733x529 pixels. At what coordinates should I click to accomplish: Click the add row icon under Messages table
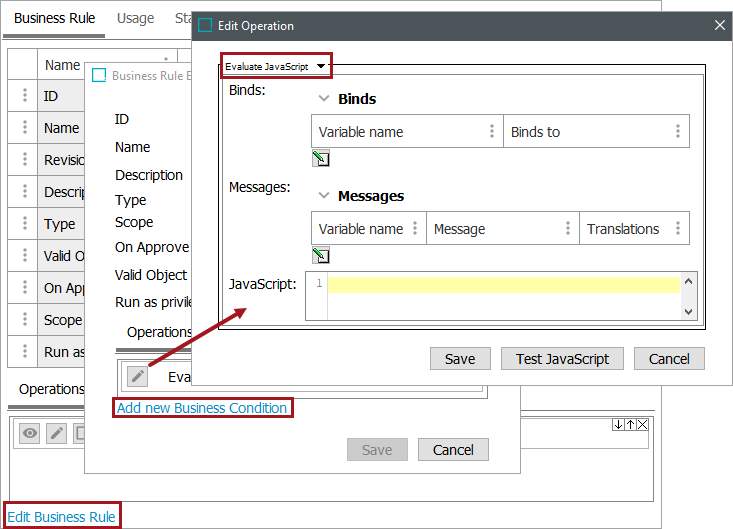[x=321, y=255]
